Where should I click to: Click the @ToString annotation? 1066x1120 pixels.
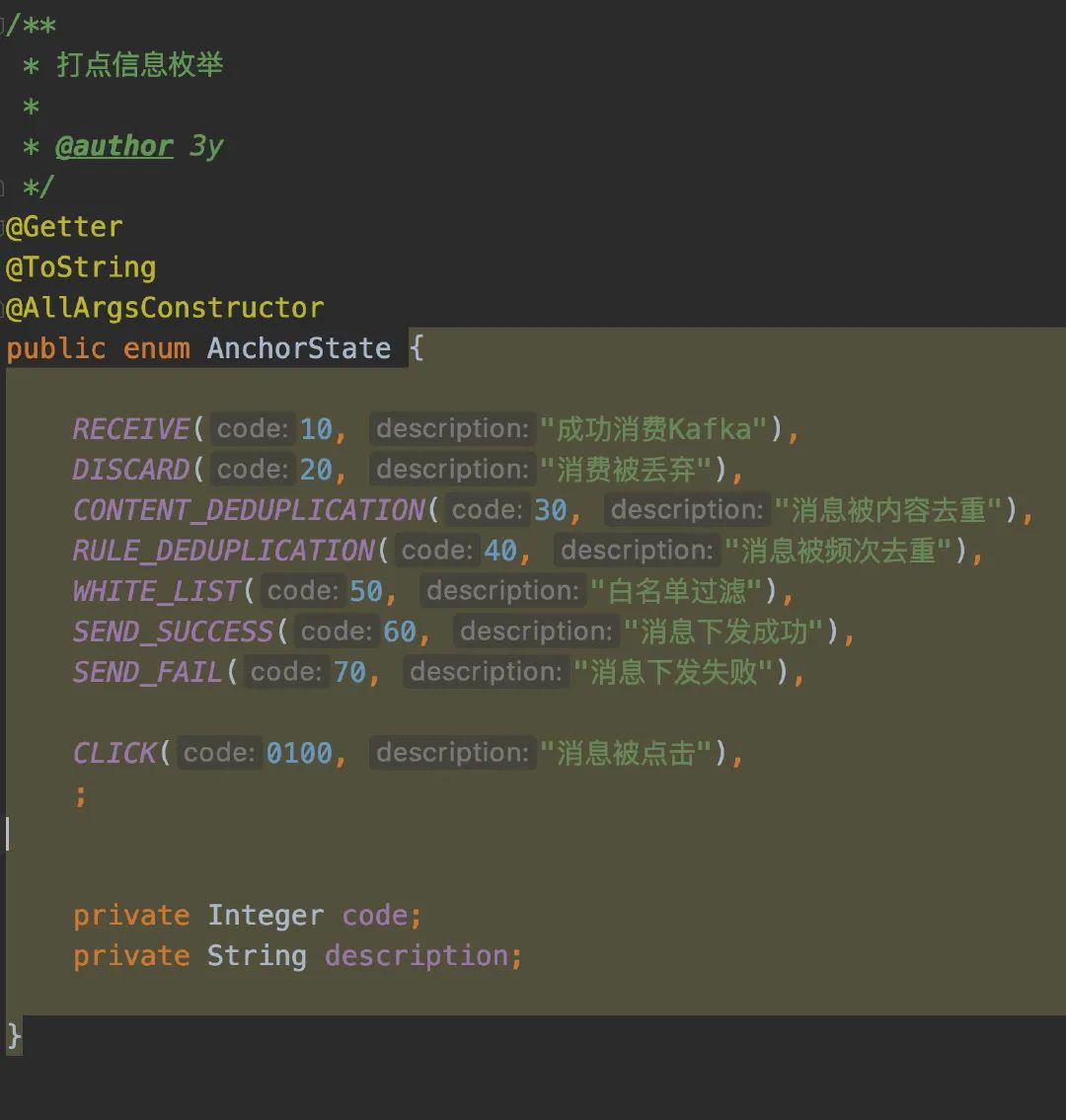click(x=81, y=267)
